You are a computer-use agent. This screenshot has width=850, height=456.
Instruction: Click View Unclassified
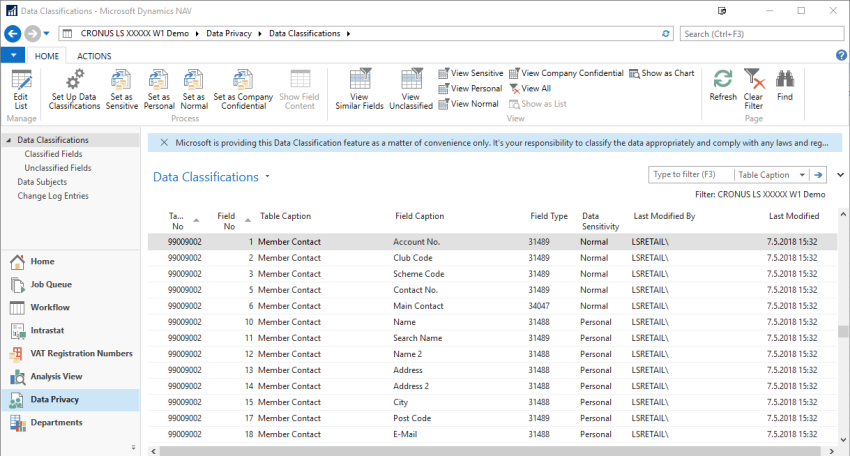(x=411, y=90)
